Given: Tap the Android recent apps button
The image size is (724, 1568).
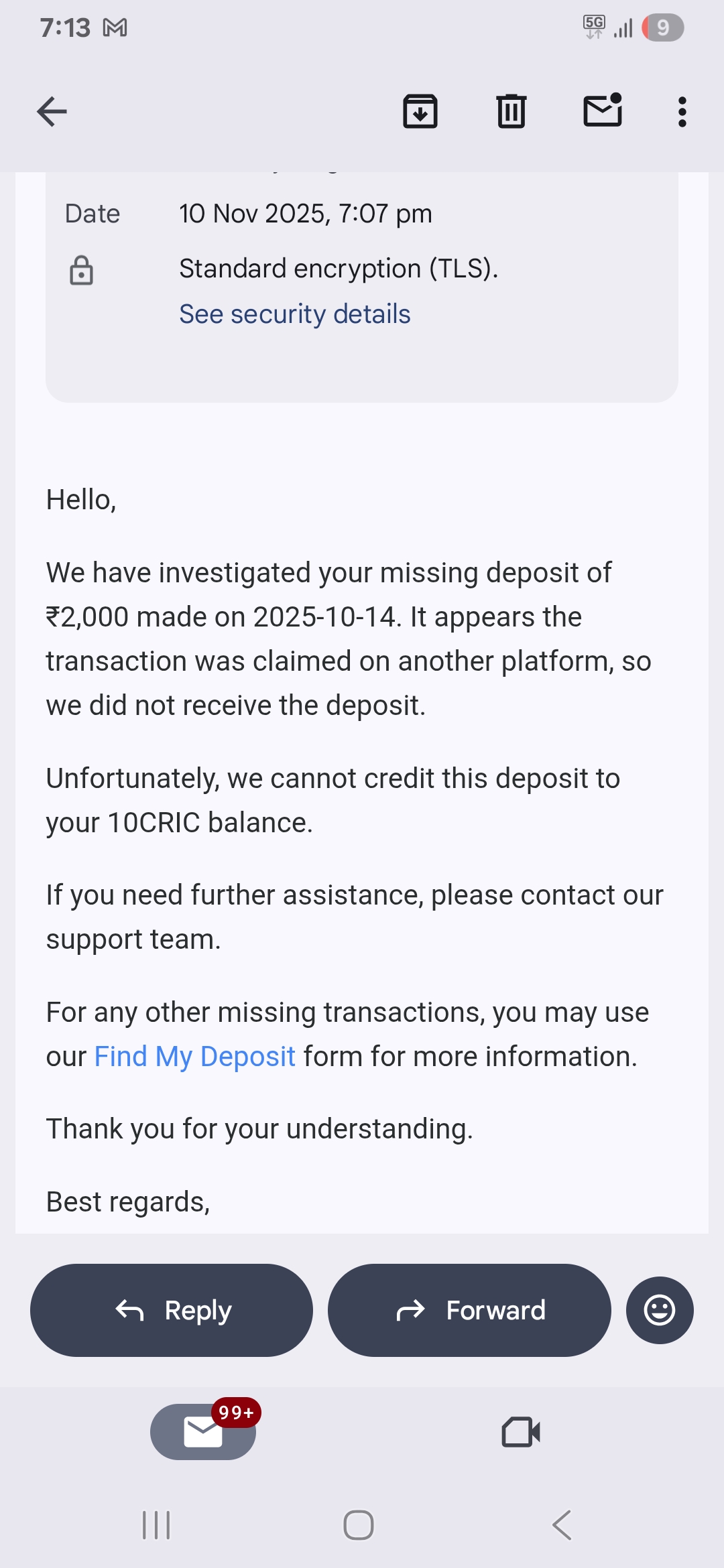Looking at the screenshot, I should pos(156,1525).
